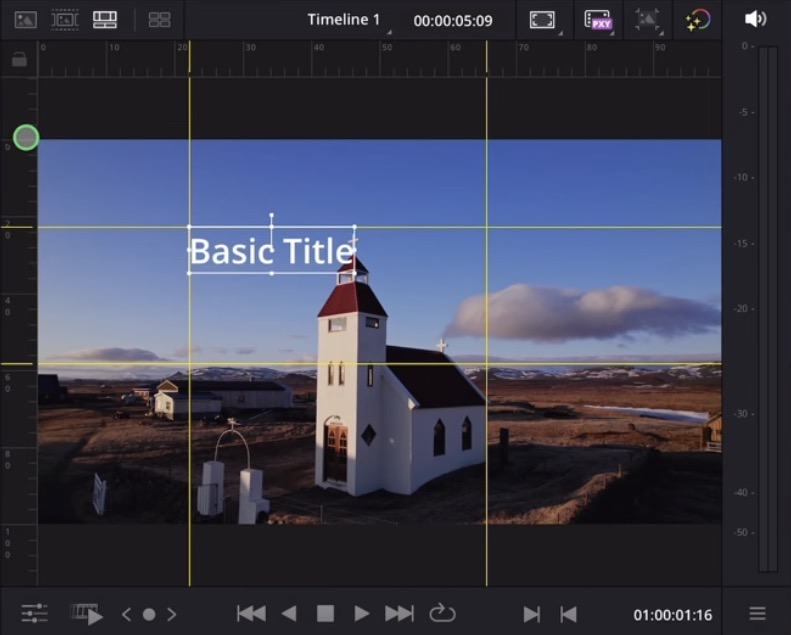Image resolution: width=791 pixels, height=635 pixels.
Task: Toggle bypass color grades and effects
Action: (x=698, y=21)
